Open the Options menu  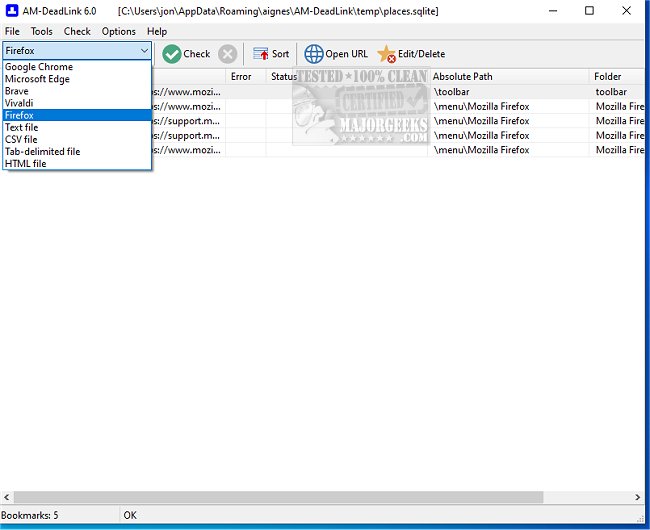coord(119,31)
